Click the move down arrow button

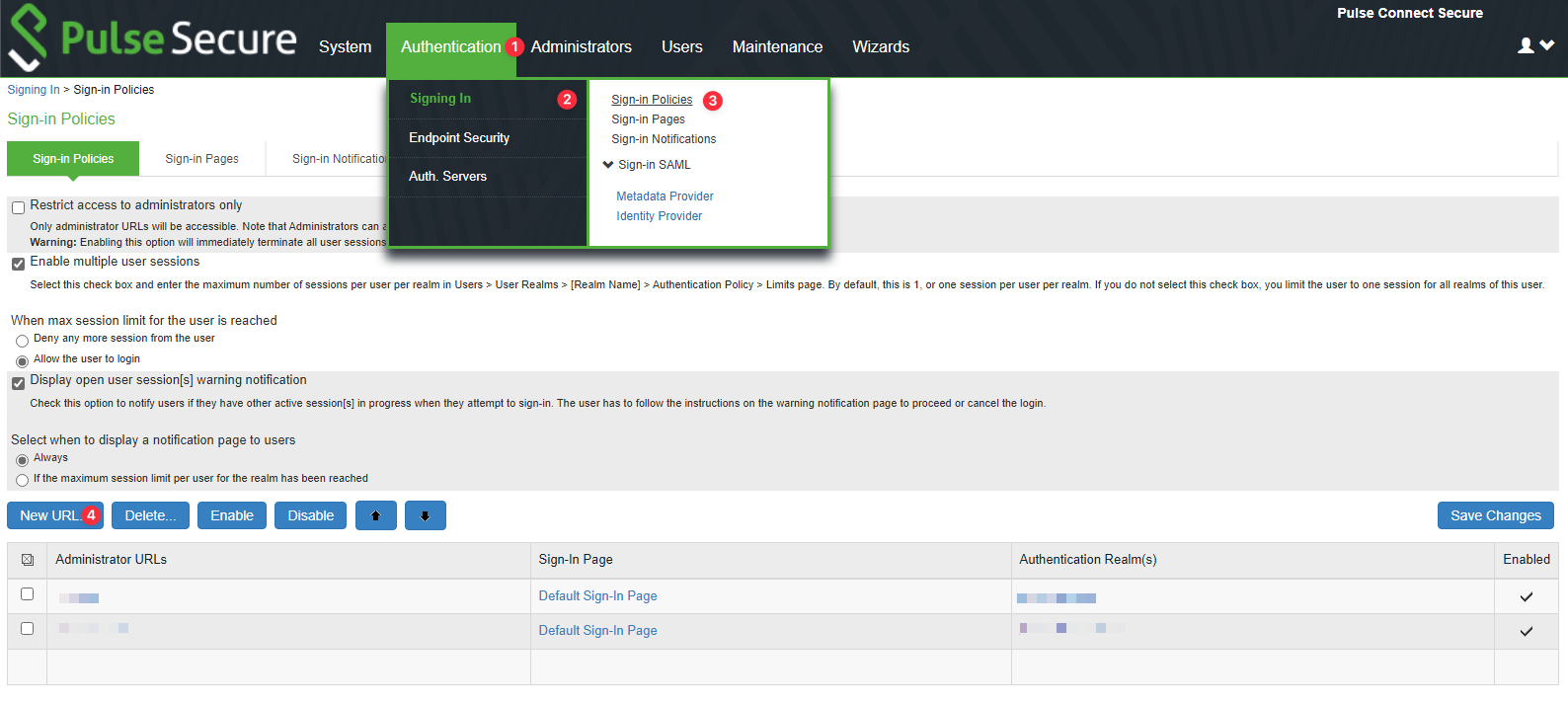click(425, 515)
